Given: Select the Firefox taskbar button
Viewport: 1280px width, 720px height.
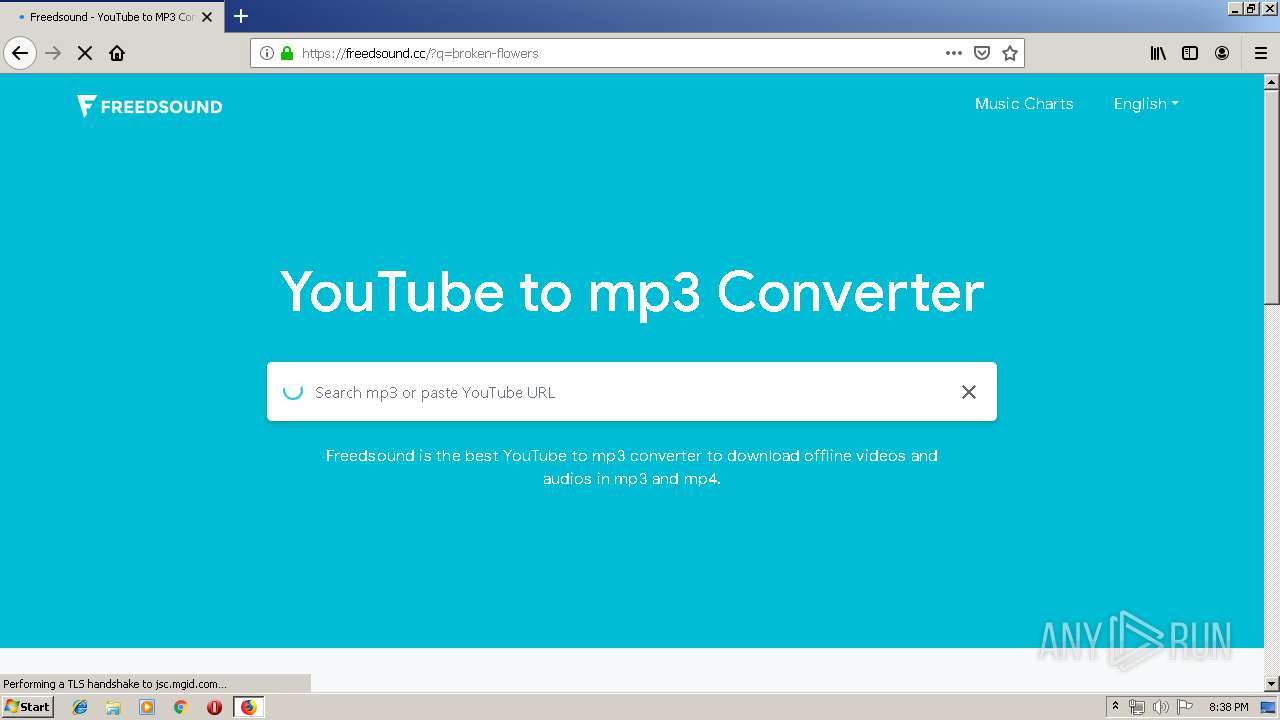Looking at the screenshot, I should click(248, 707).
